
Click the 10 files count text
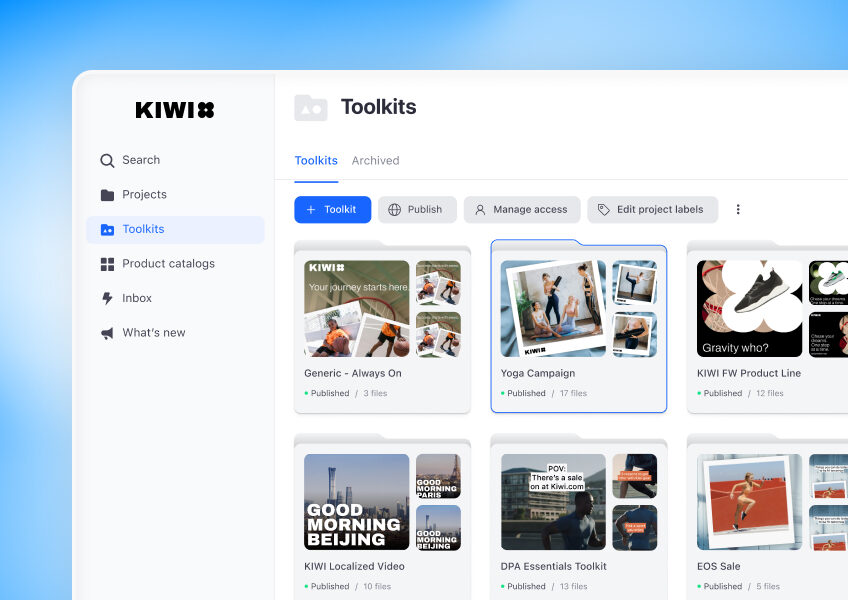click(377, 586)
